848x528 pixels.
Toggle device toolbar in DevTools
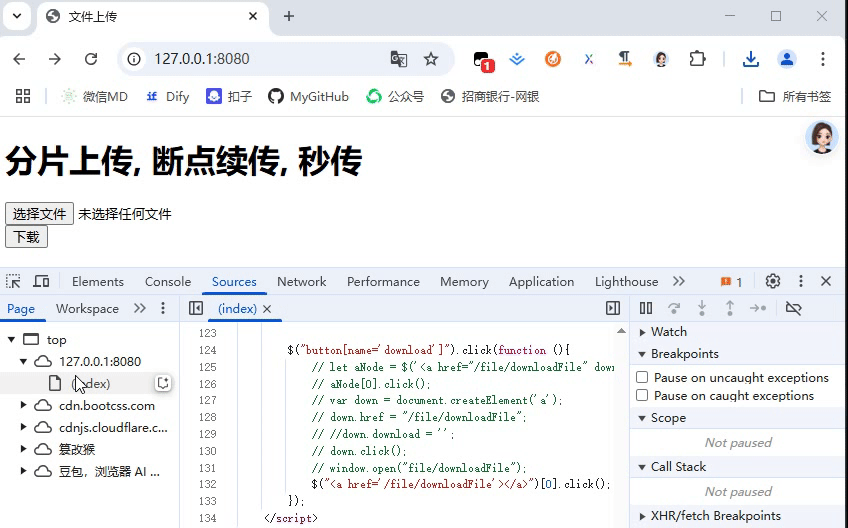click(41, 281)
